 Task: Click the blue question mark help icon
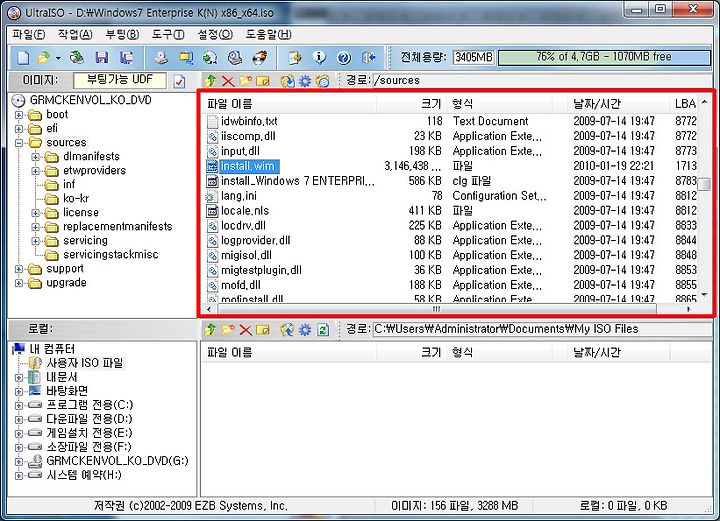(344, 57)
